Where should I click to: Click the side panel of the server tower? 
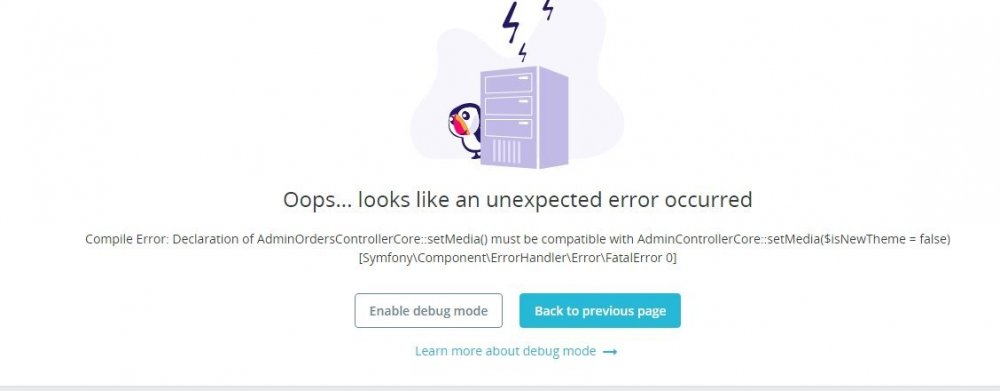tap(553, 117)
